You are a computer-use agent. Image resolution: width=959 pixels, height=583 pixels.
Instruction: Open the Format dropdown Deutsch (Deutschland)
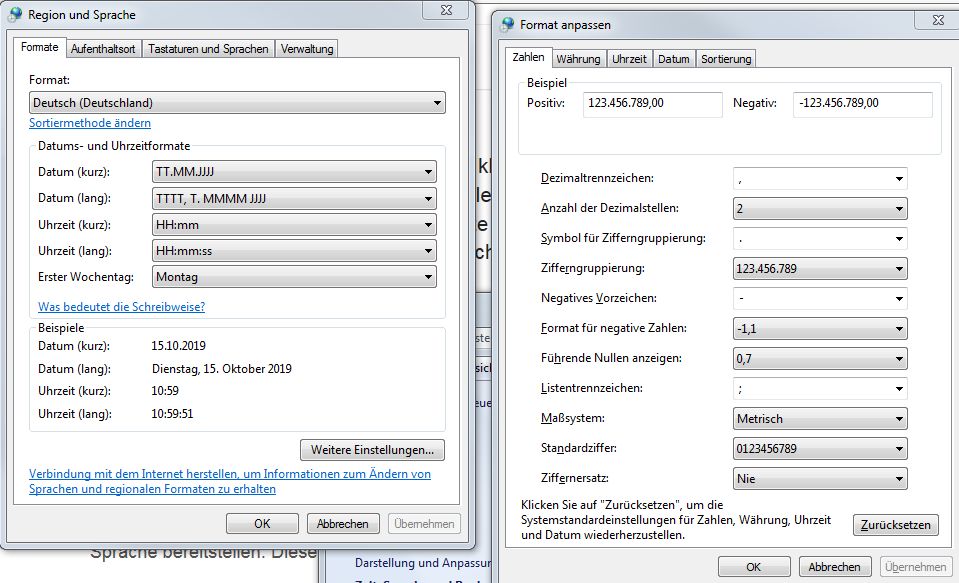(237, 103)
